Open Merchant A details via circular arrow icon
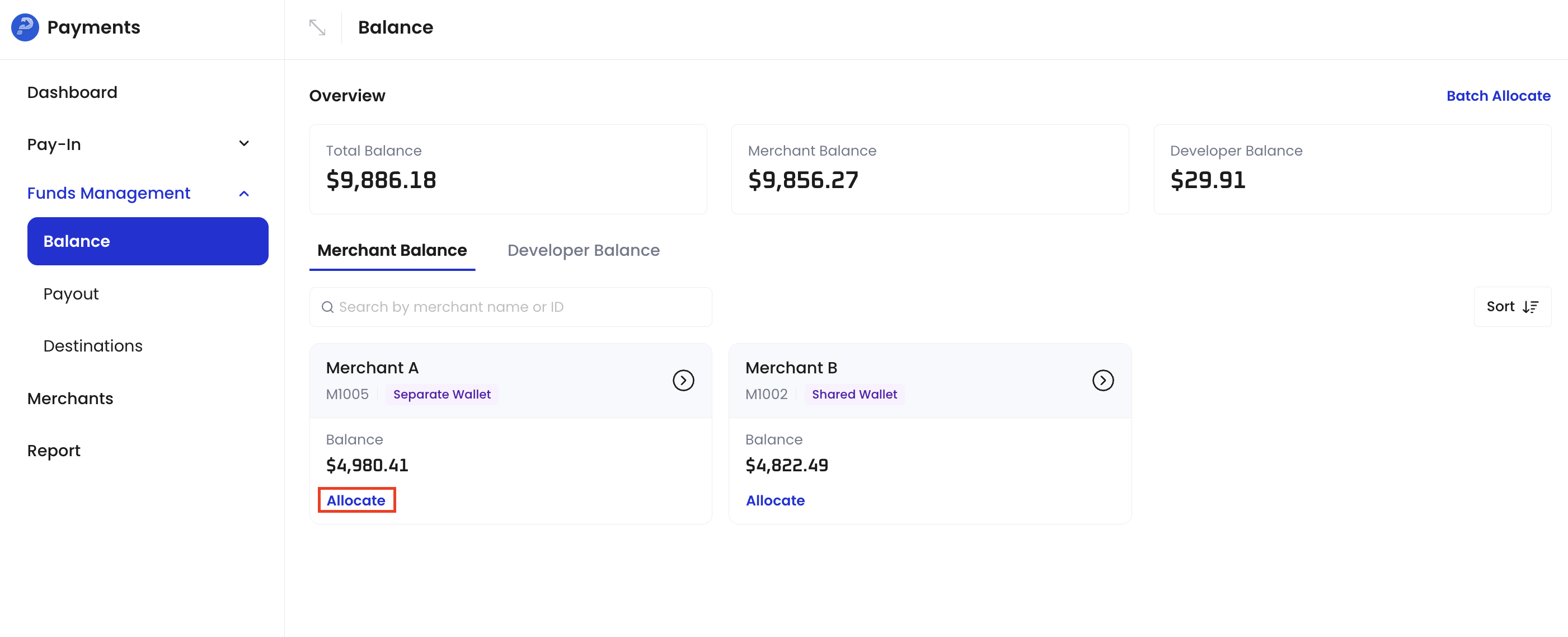 pyautogui.click(x=683, y=380)
